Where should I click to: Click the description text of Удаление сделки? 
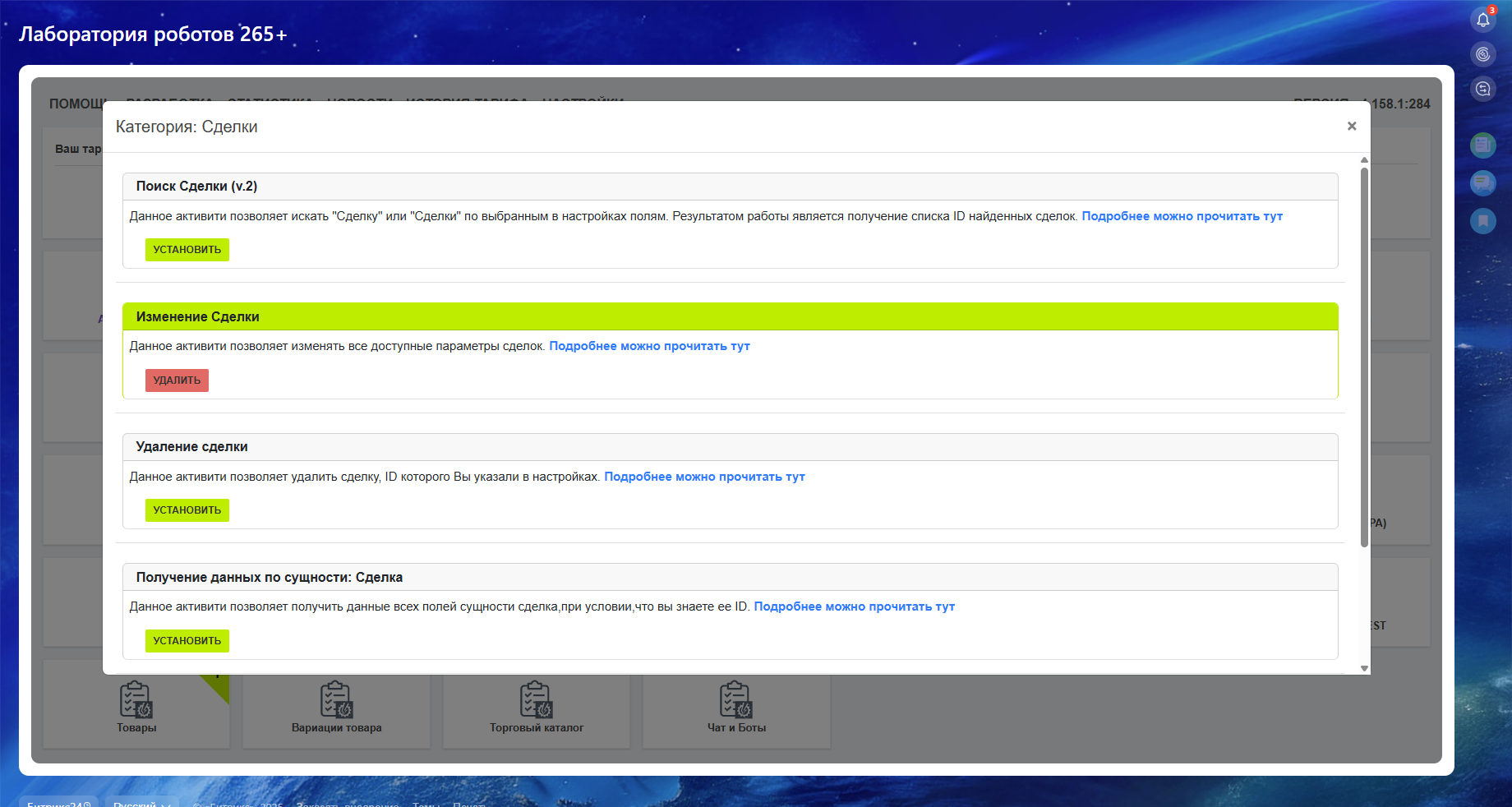coord(365,477)
